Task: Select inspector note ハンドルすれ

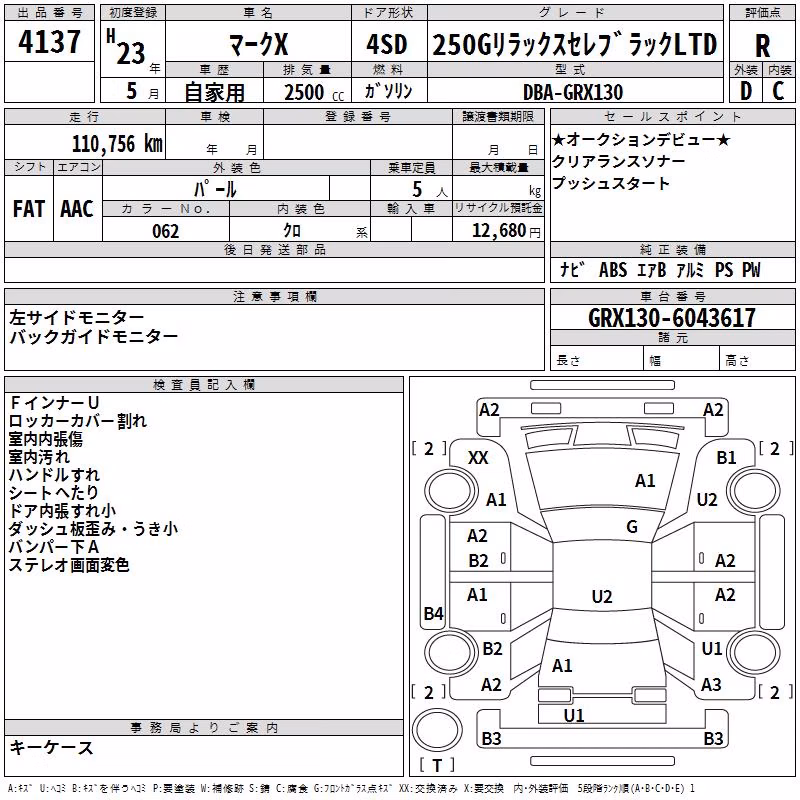Action: [x=54, y=474]
